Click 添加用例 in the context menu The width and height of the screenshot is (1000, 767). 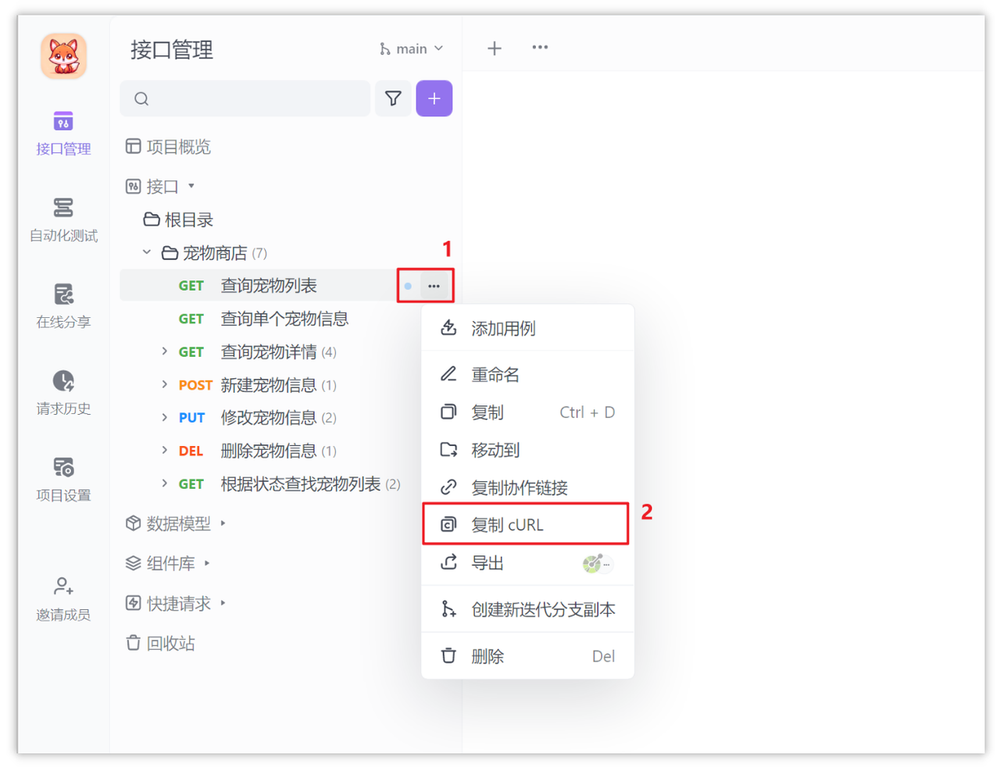coord(497,327)
